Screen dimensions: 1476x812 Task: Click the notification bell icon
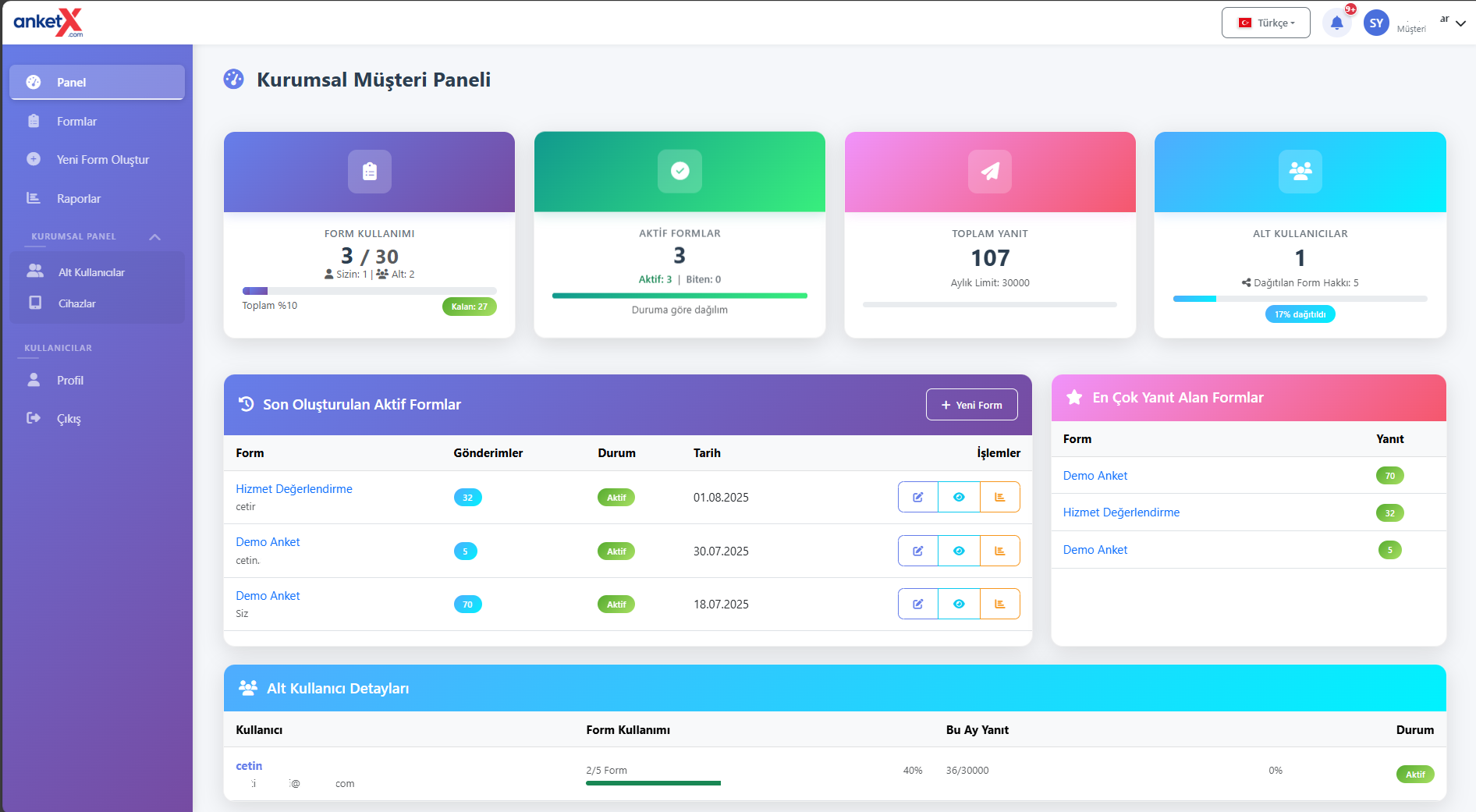coord(1336,23)
